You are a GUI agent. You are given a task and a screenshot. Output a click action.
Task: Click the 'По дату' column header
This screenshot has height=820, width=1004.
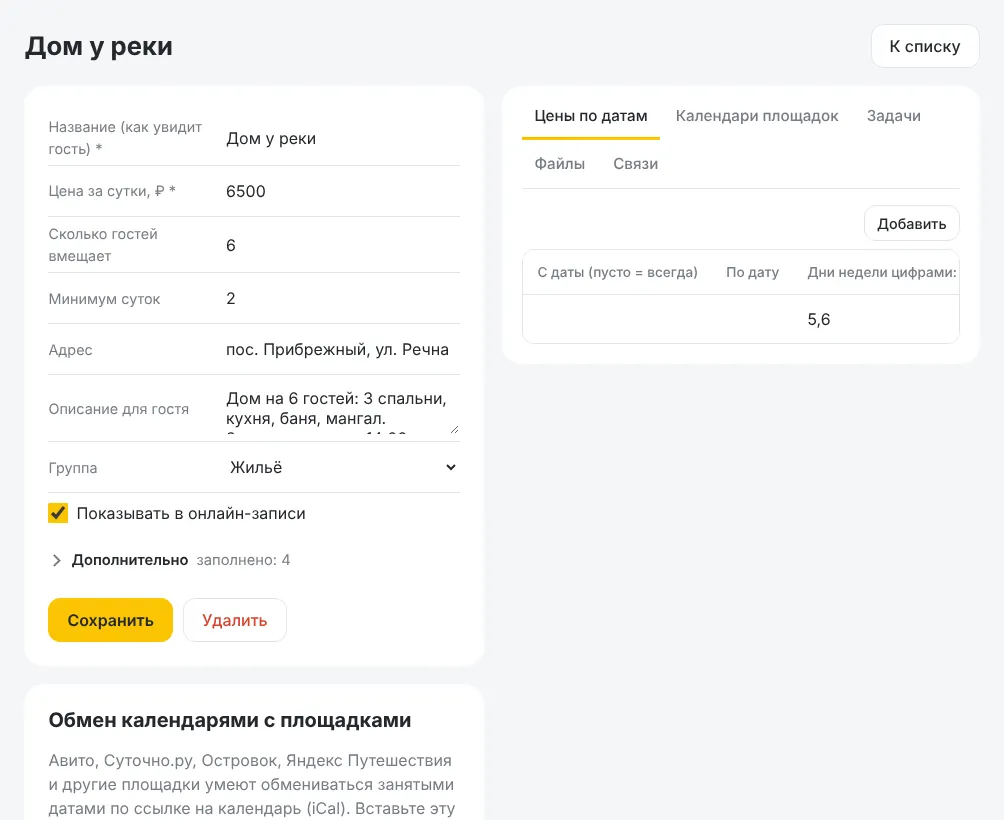(x=752, y=272)
